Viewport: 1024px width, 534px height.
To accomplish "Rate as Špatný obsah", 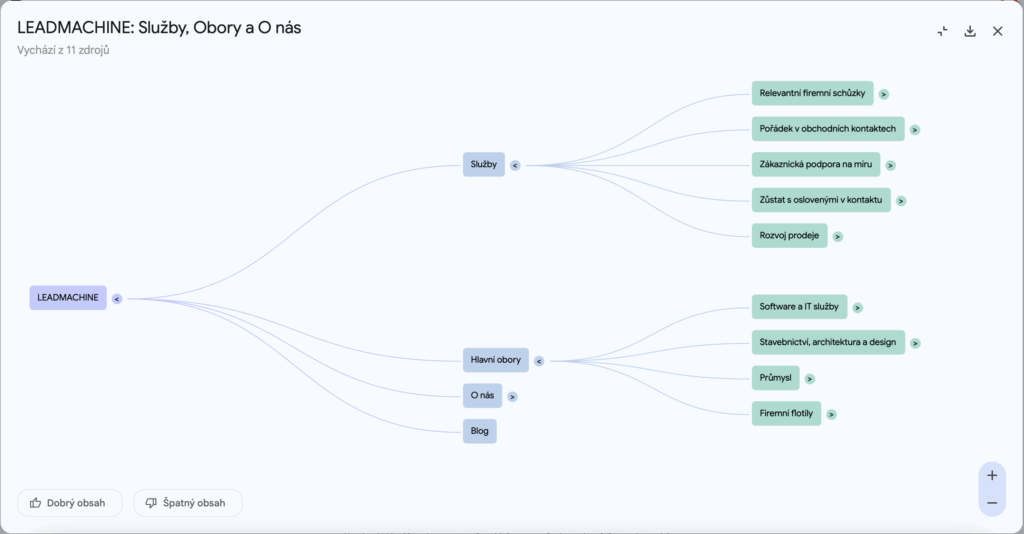I will coord(188,503).
